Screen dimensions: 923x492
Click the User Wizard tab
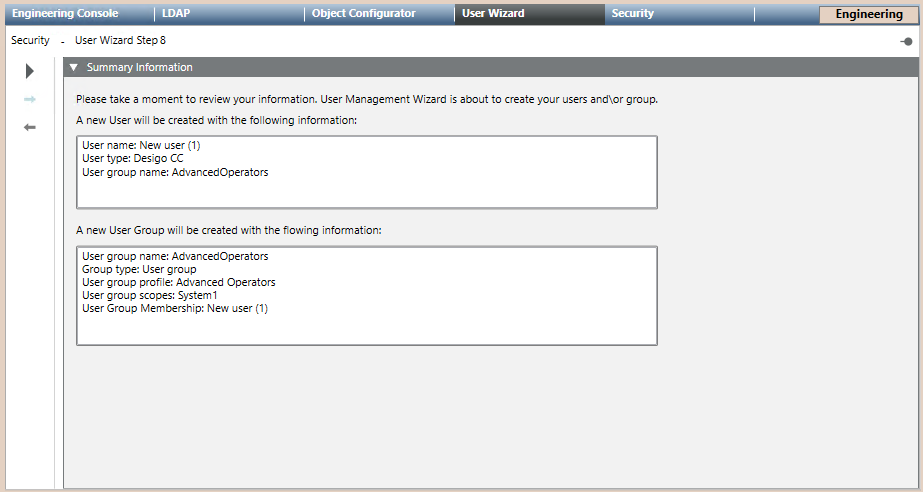tap(493, 14)
